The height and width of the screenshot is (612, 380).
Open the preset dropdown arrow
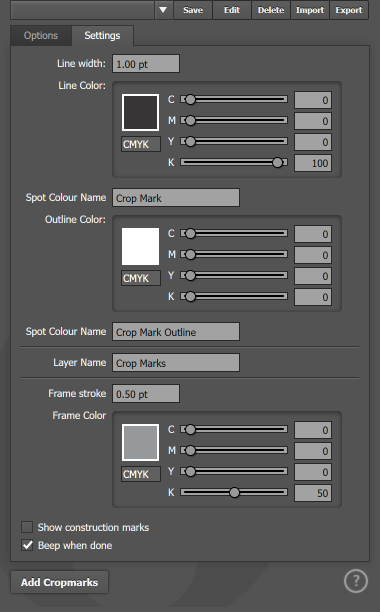pos(163,10)
